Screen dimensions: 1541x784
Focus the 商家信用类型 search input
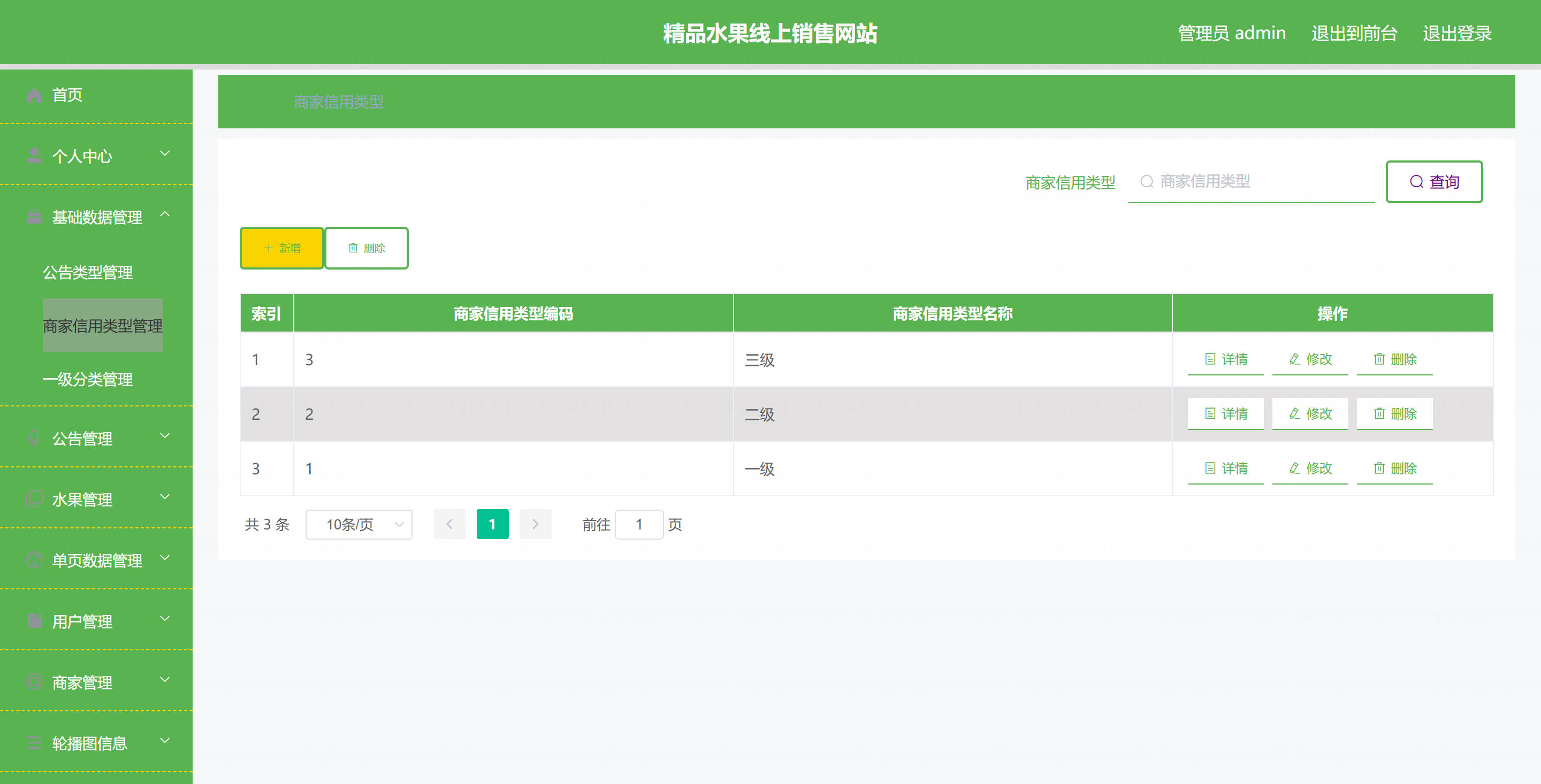coord(1252,182)
